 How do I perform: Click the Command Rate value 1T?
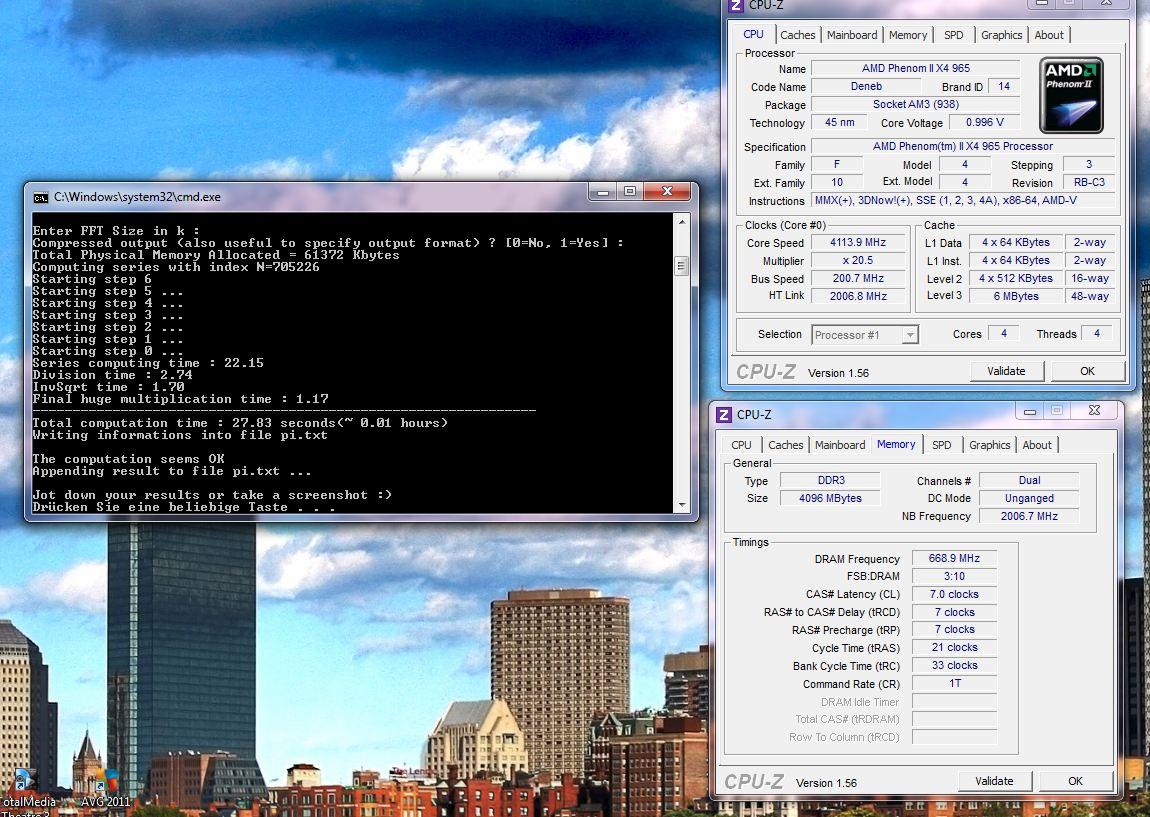pos(954,684)
